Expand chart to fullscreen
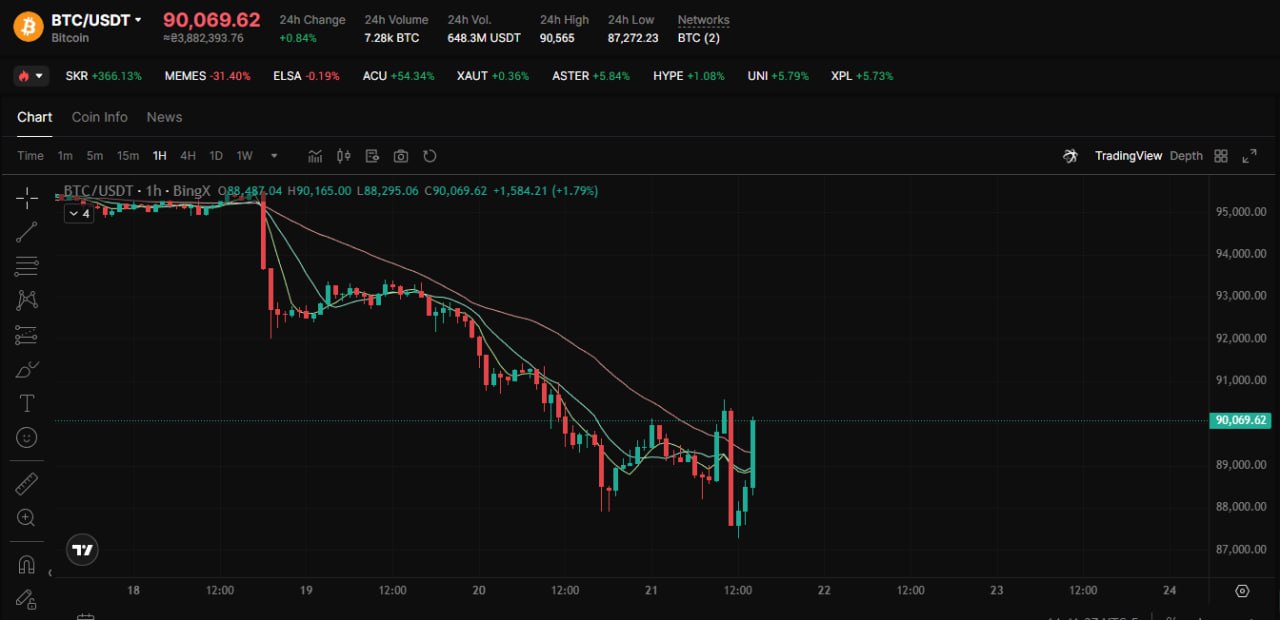 point(1249,156)
